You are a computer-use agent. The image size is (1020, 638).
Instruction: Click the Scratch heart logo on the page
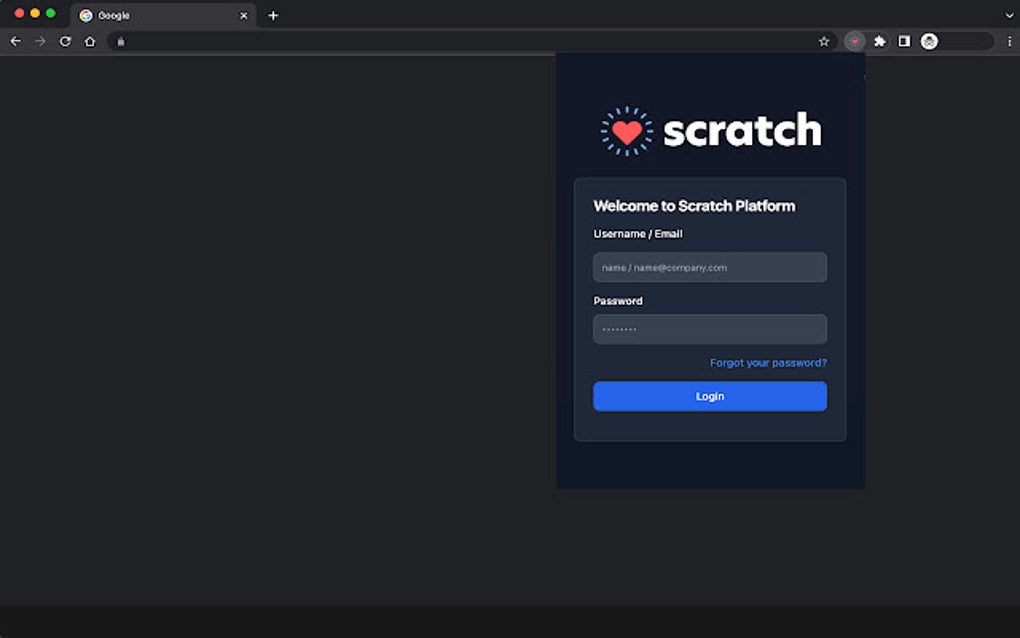point(626,129)
